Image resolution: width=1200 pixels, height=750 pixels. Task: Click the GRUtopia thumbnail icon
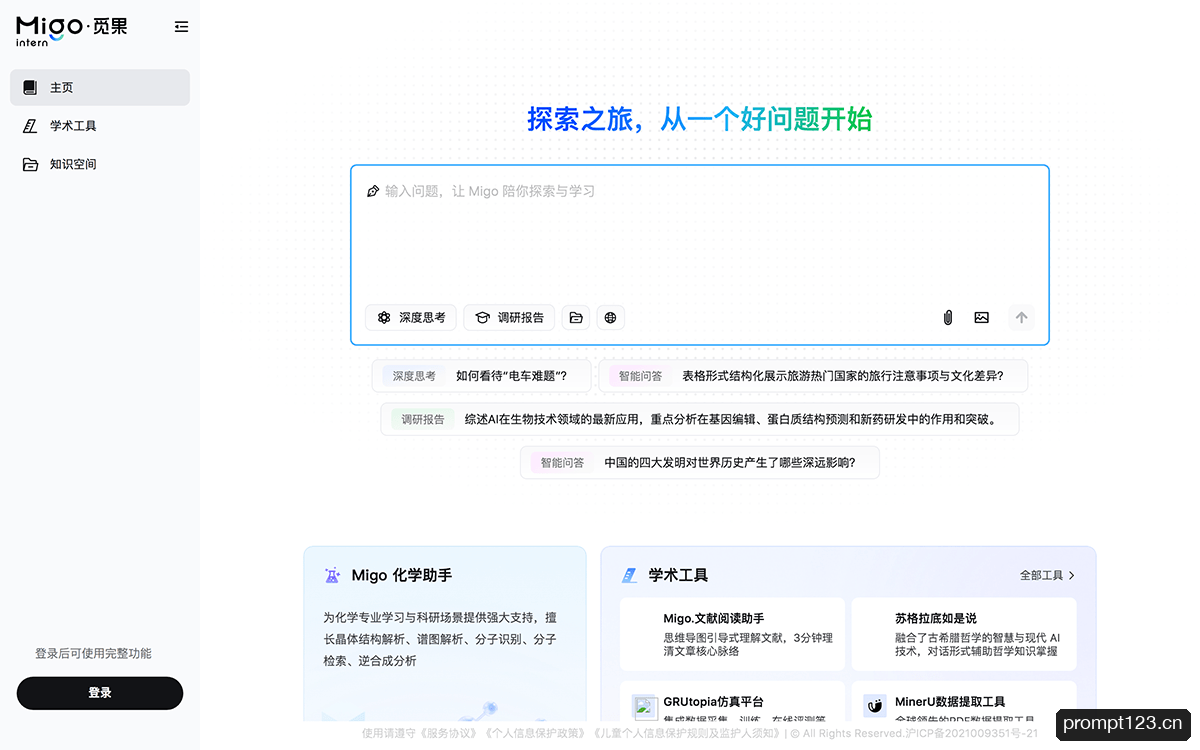point(644,706)
